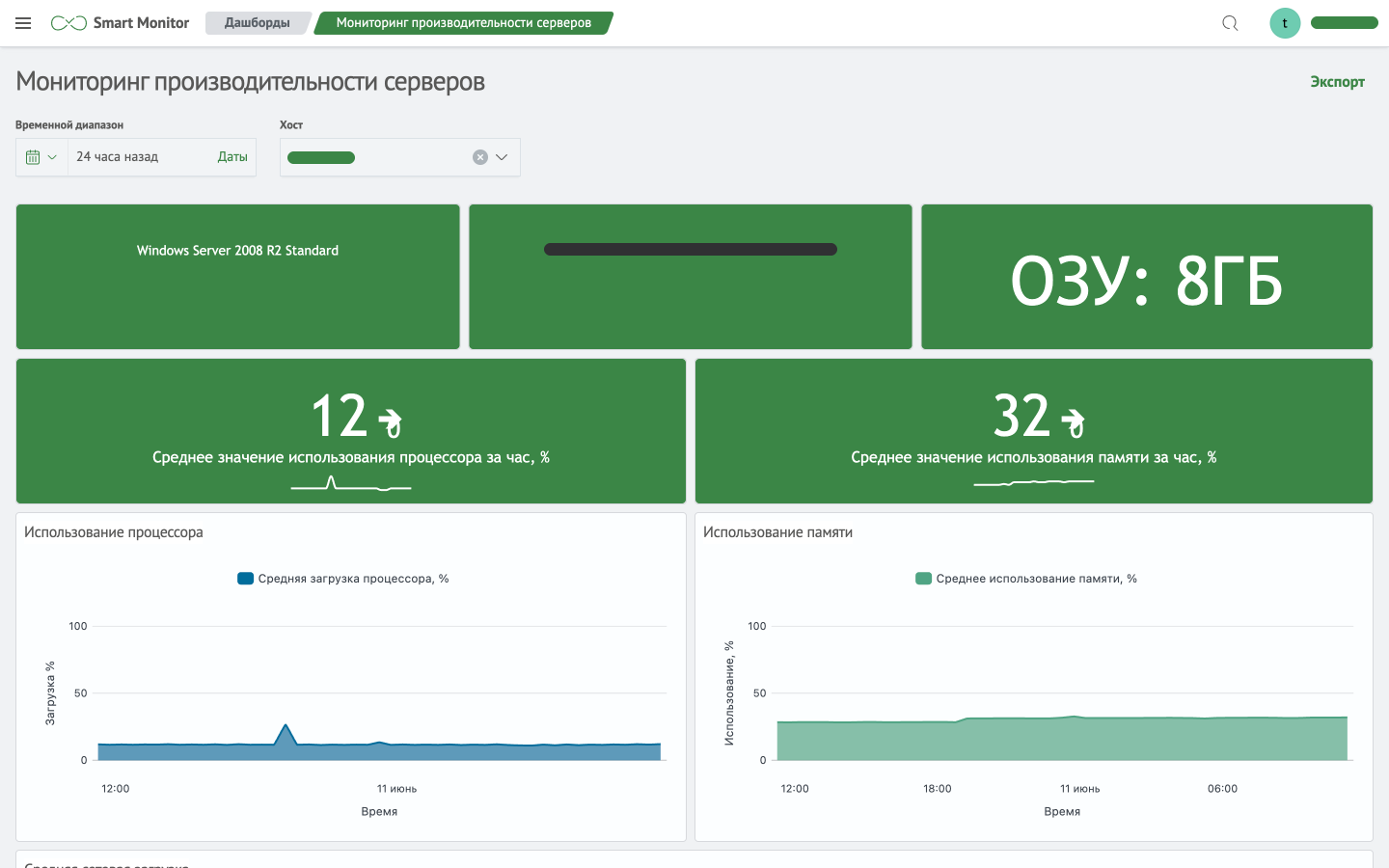Expand the host dropdown chevron

pos(502,157)
